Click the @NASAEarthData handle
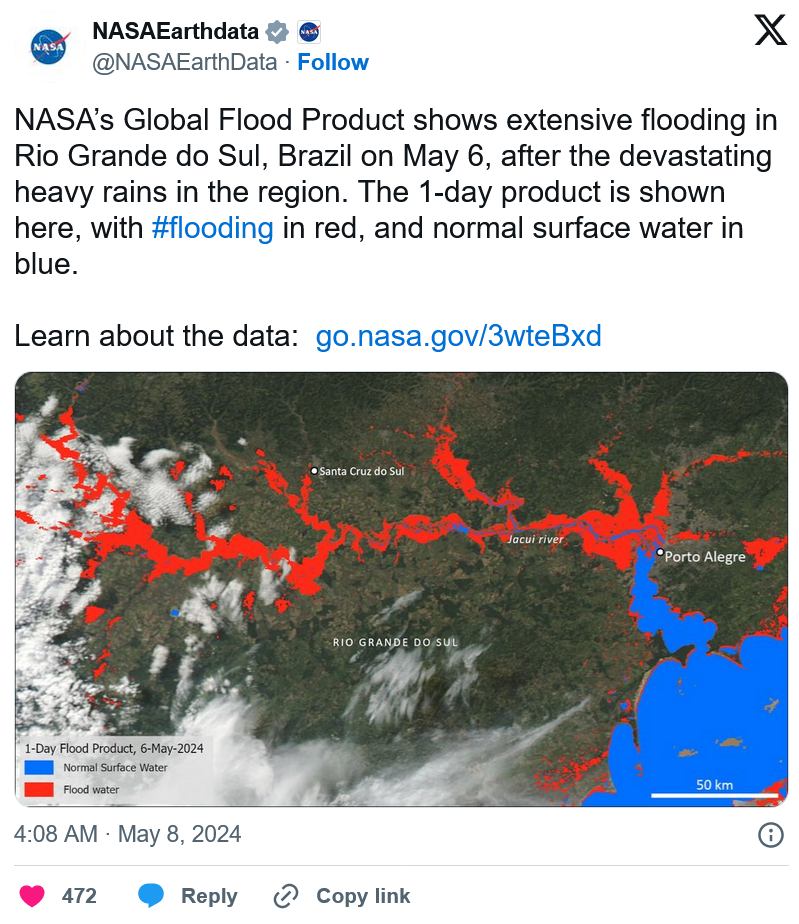The height and width of the screenshot is (924, 799). coord(184,62)
